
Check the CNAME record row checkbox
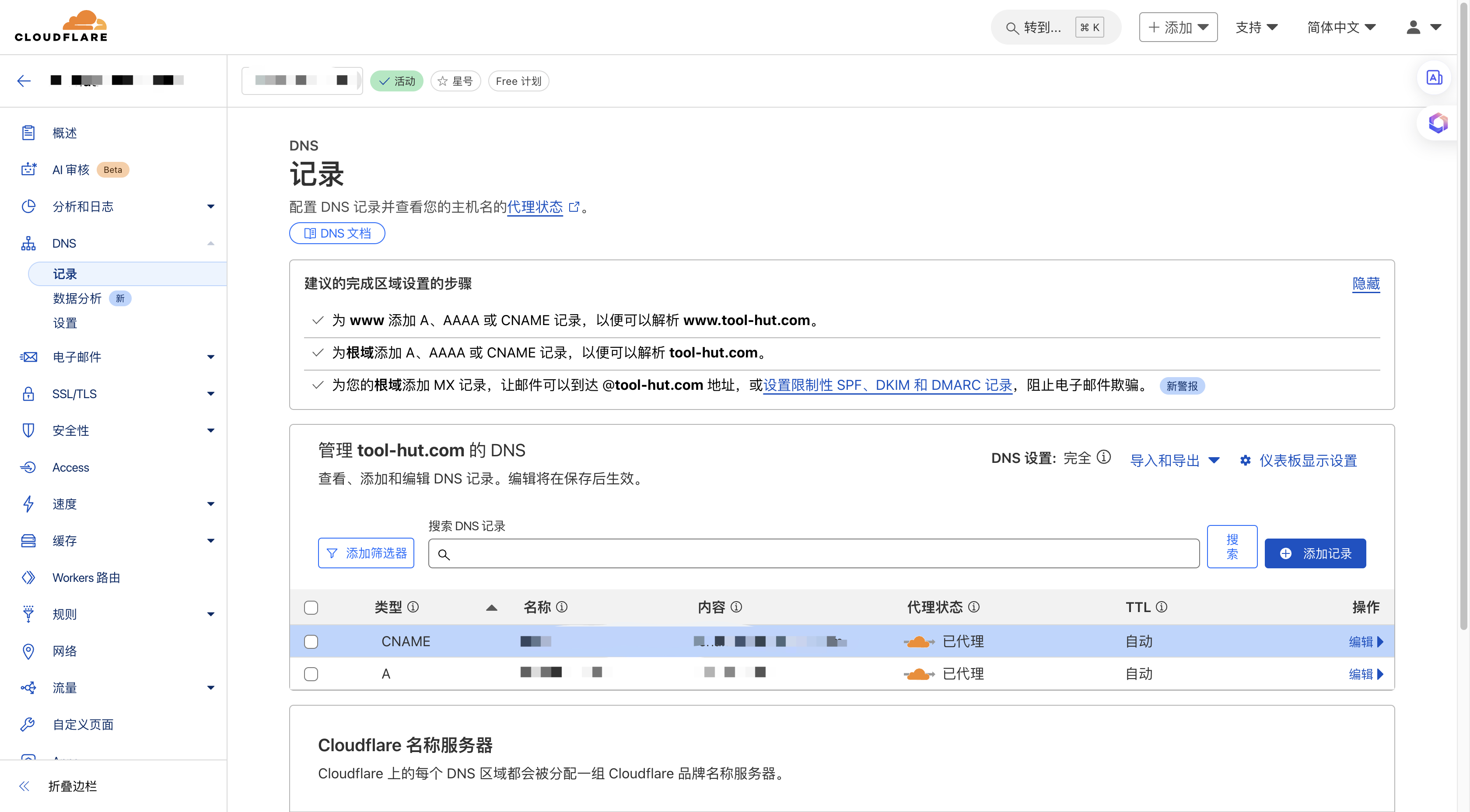click(x=311, y=641)
